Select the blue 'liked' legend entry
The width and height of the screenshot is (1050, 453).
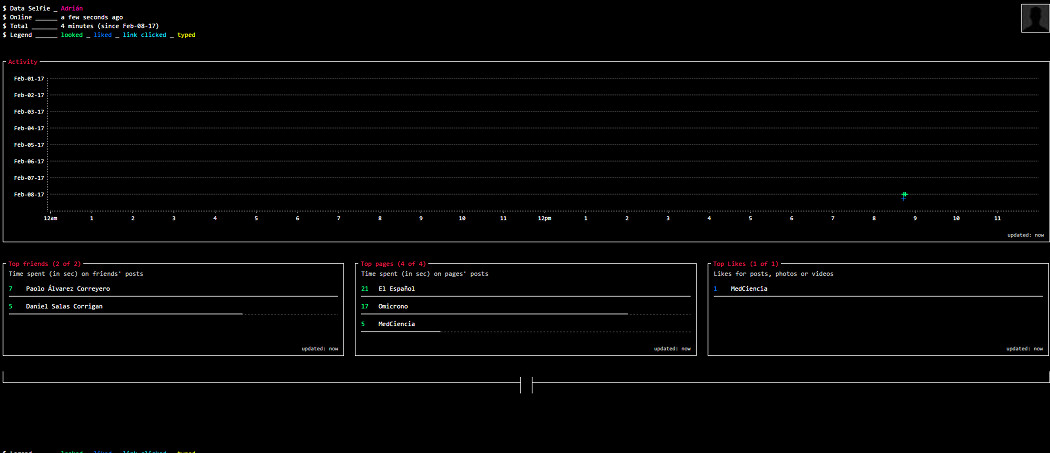(x=102, y=34)
